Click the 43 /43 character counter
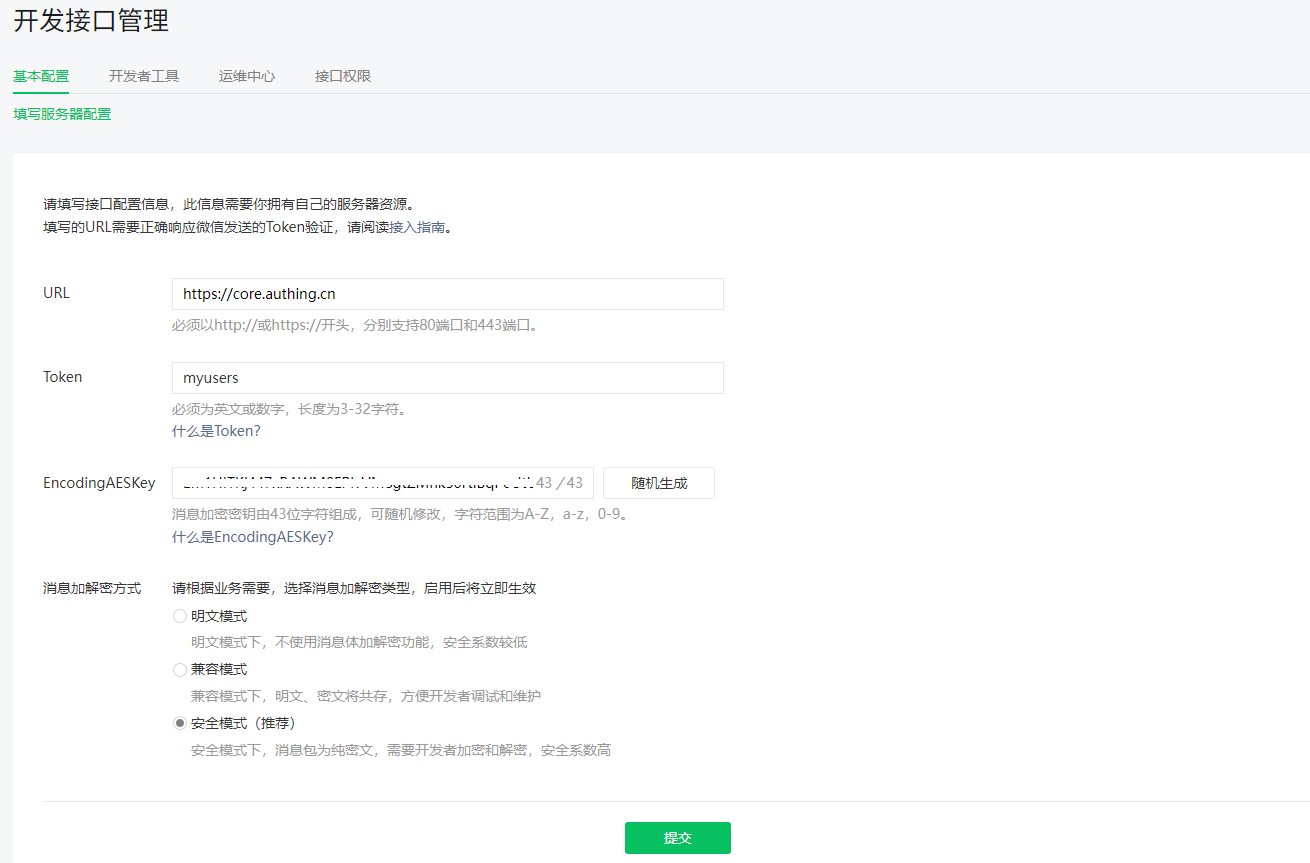The image size is (1310, 863). [560, 483]
